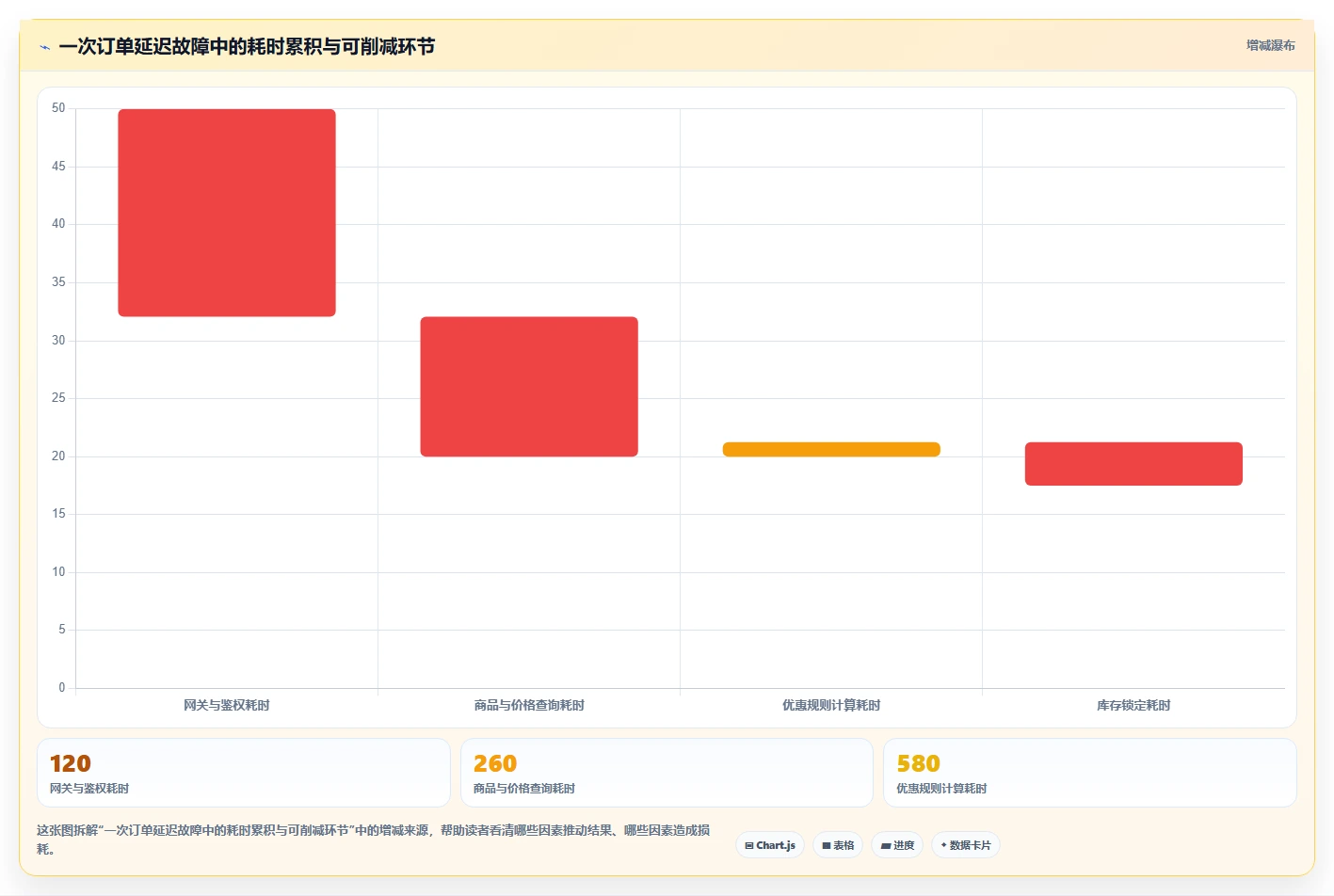Select the red bar for 商品与价格查询耗时
This screenshot has width=1334, height=896.
(529, 387)
